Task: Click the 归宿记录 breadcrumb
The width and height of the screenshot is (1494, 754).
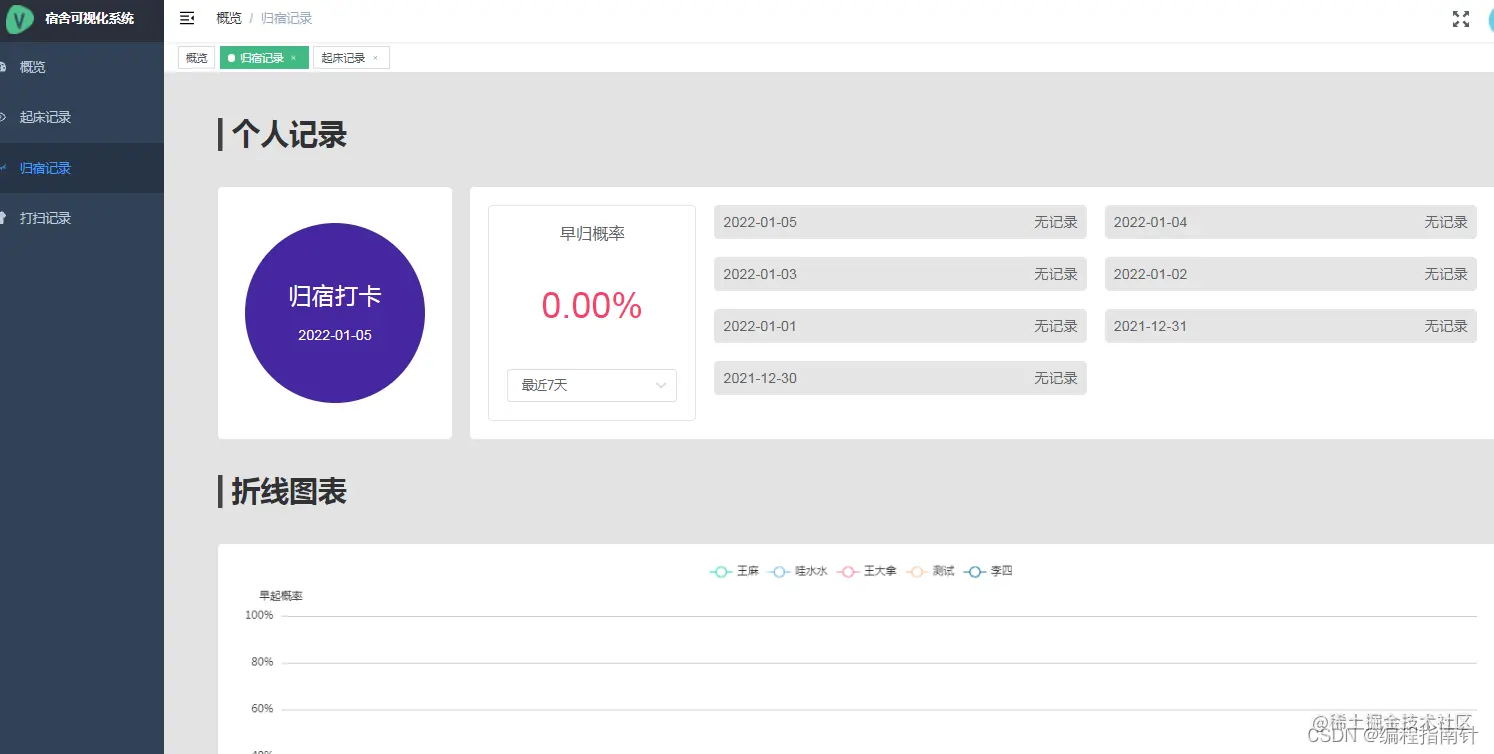Action: 287,18
